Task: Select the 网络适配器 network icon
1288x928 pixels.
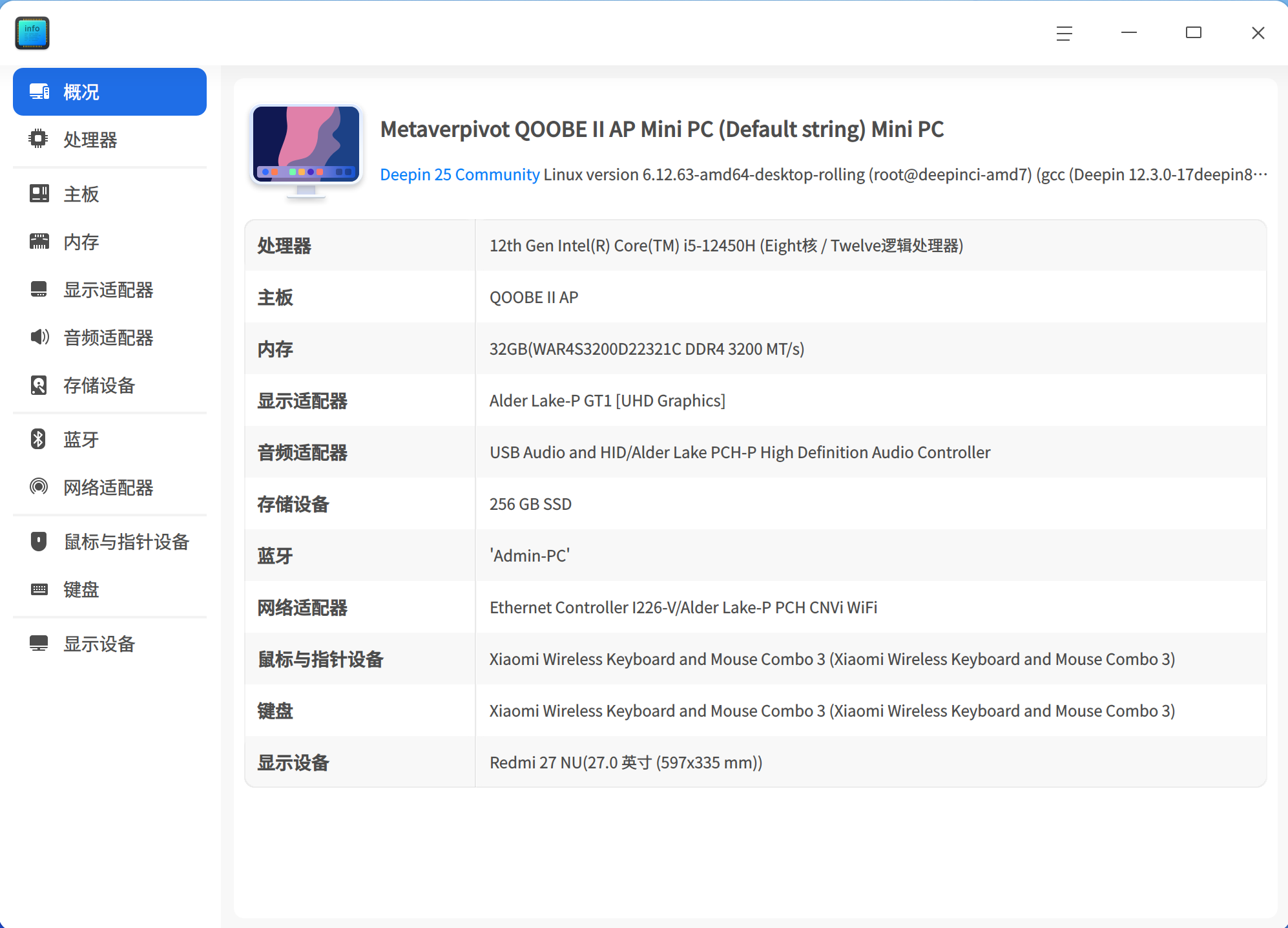Action: (x=39, y=487)
